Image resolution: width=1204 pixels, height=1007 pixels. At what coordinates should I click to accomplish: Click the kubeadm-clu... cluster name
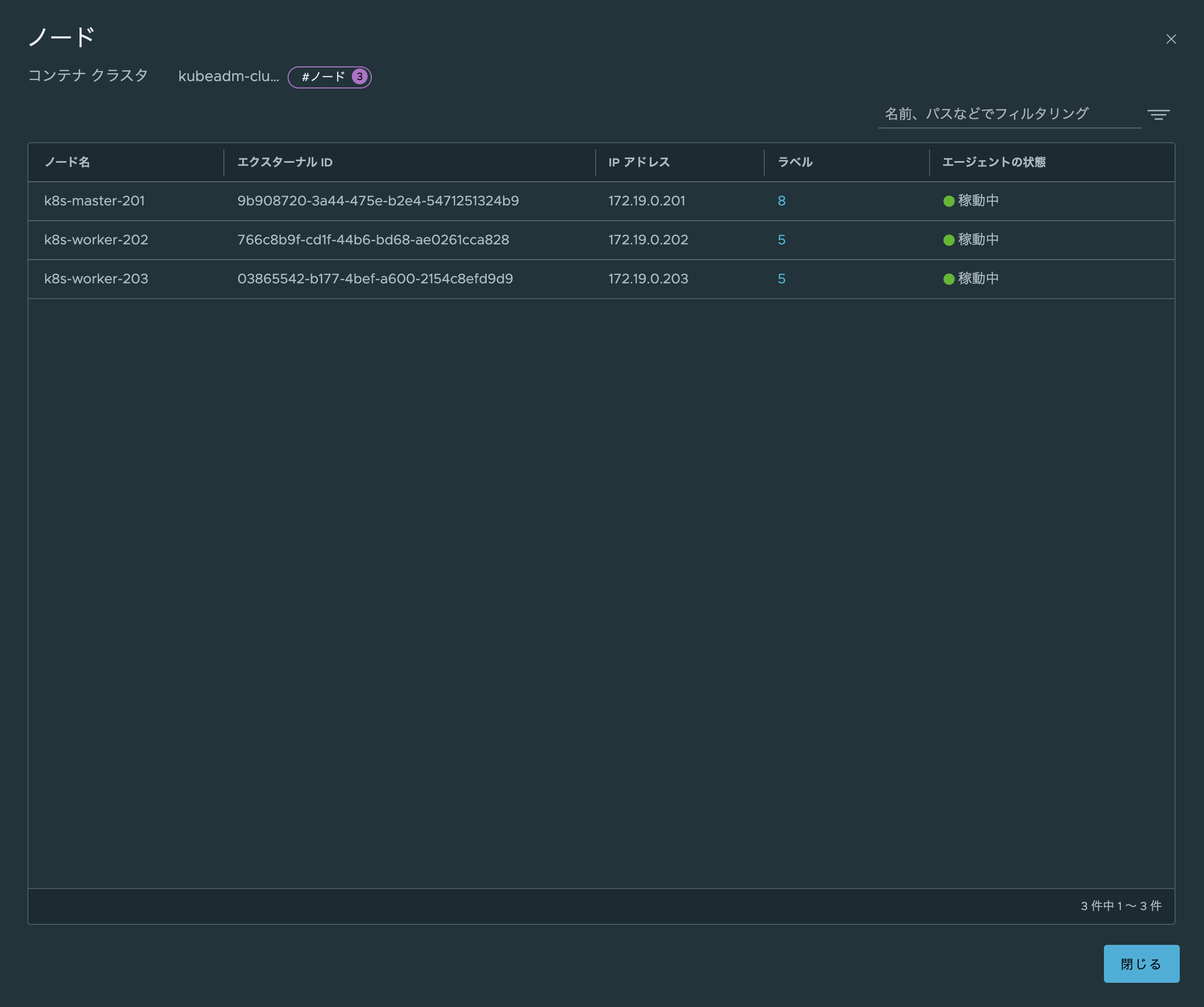coord(228,76)
